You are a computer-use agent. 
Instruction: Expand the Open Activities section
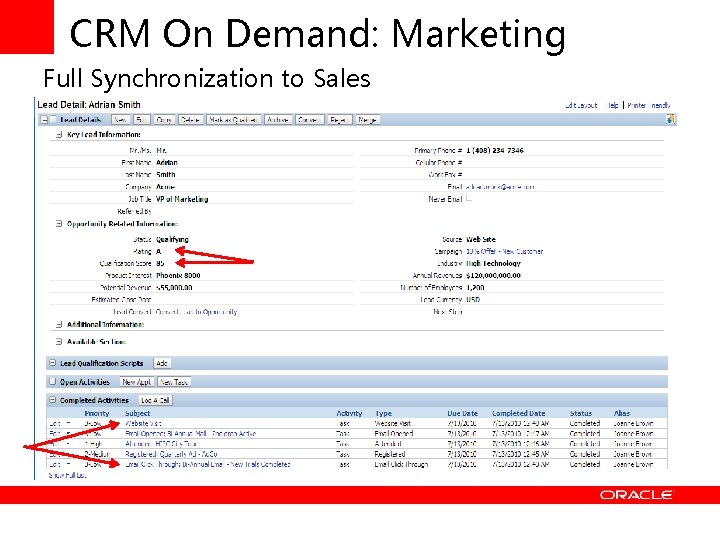[x=52, y=381]
